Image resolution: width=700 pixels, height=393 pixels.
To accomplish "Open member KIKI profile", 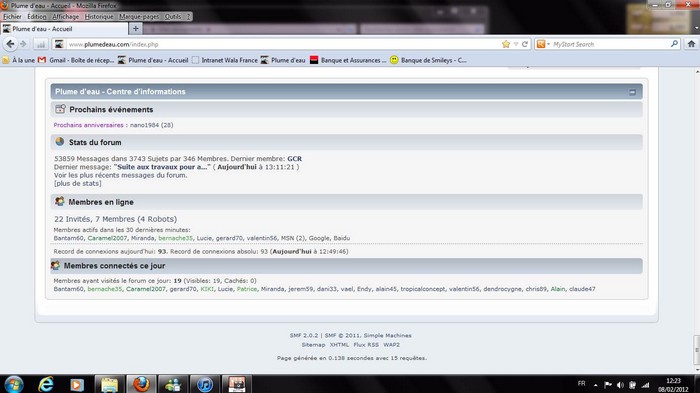I will (207, 289).
